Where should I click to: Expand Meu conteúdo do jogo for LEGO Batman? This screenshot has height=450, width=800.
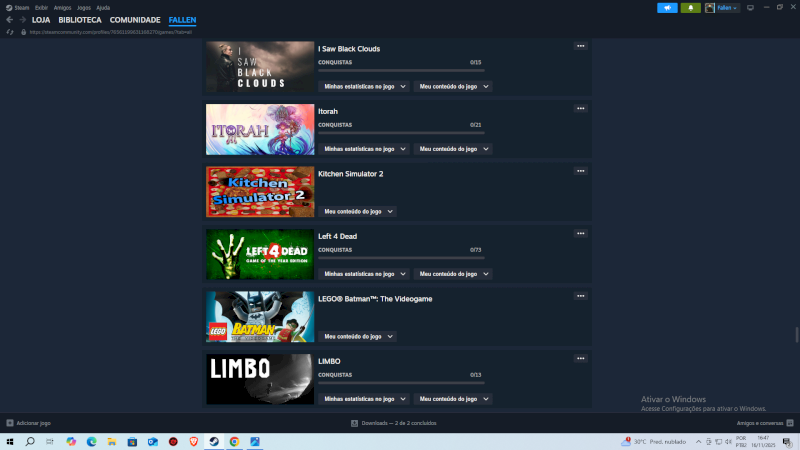pos(358,336)
